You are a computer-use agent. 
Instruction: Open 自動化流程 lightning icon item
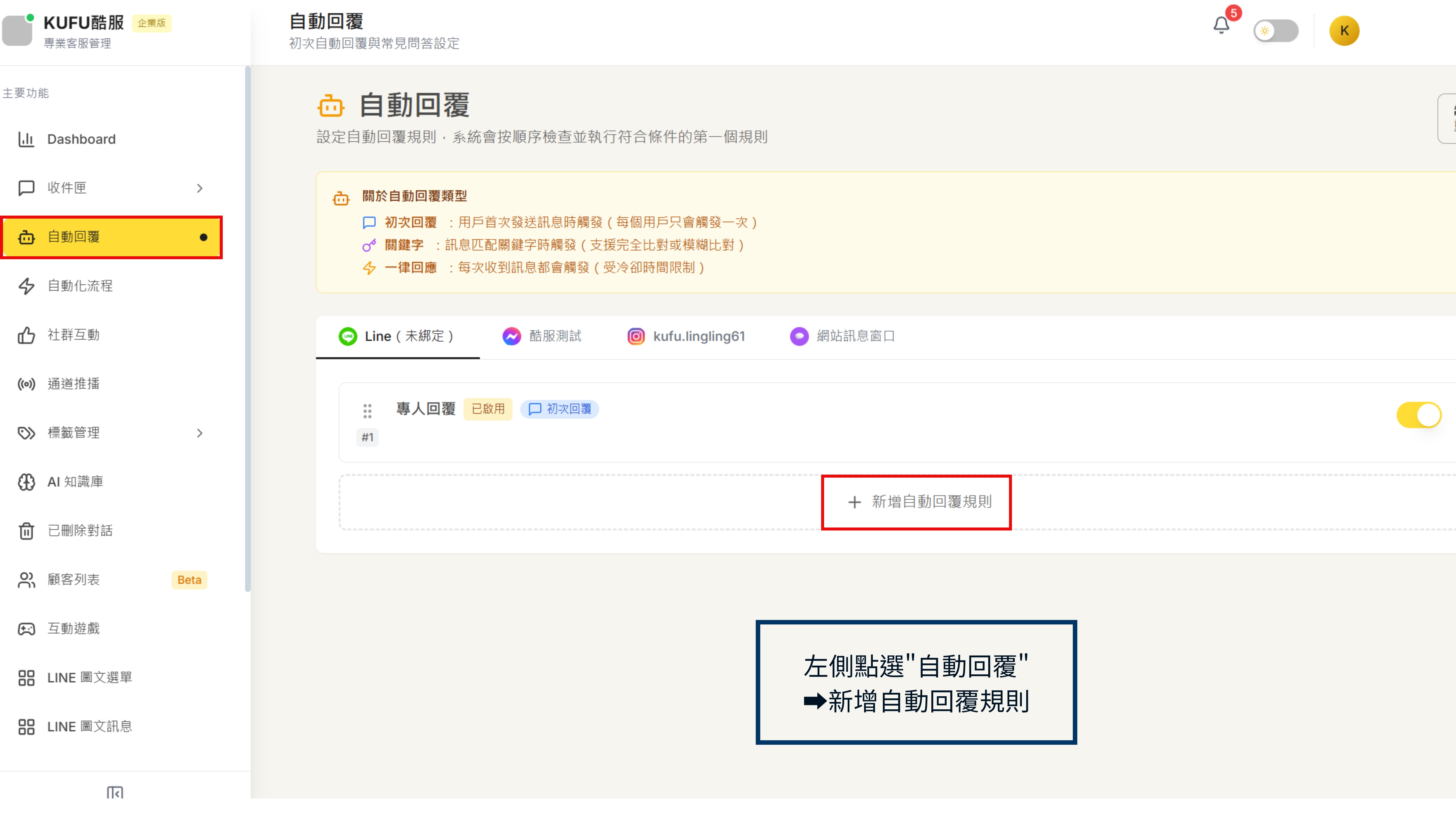pyautogui.click(x=26, y=286)
